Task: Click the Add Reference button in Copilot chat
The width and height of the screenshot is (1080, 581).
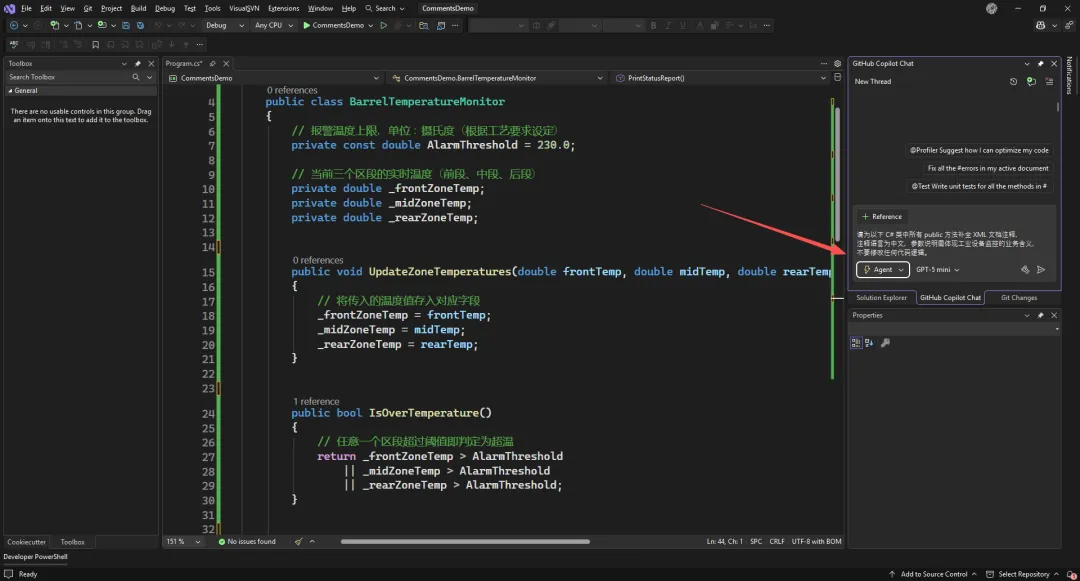Action: 882,217
